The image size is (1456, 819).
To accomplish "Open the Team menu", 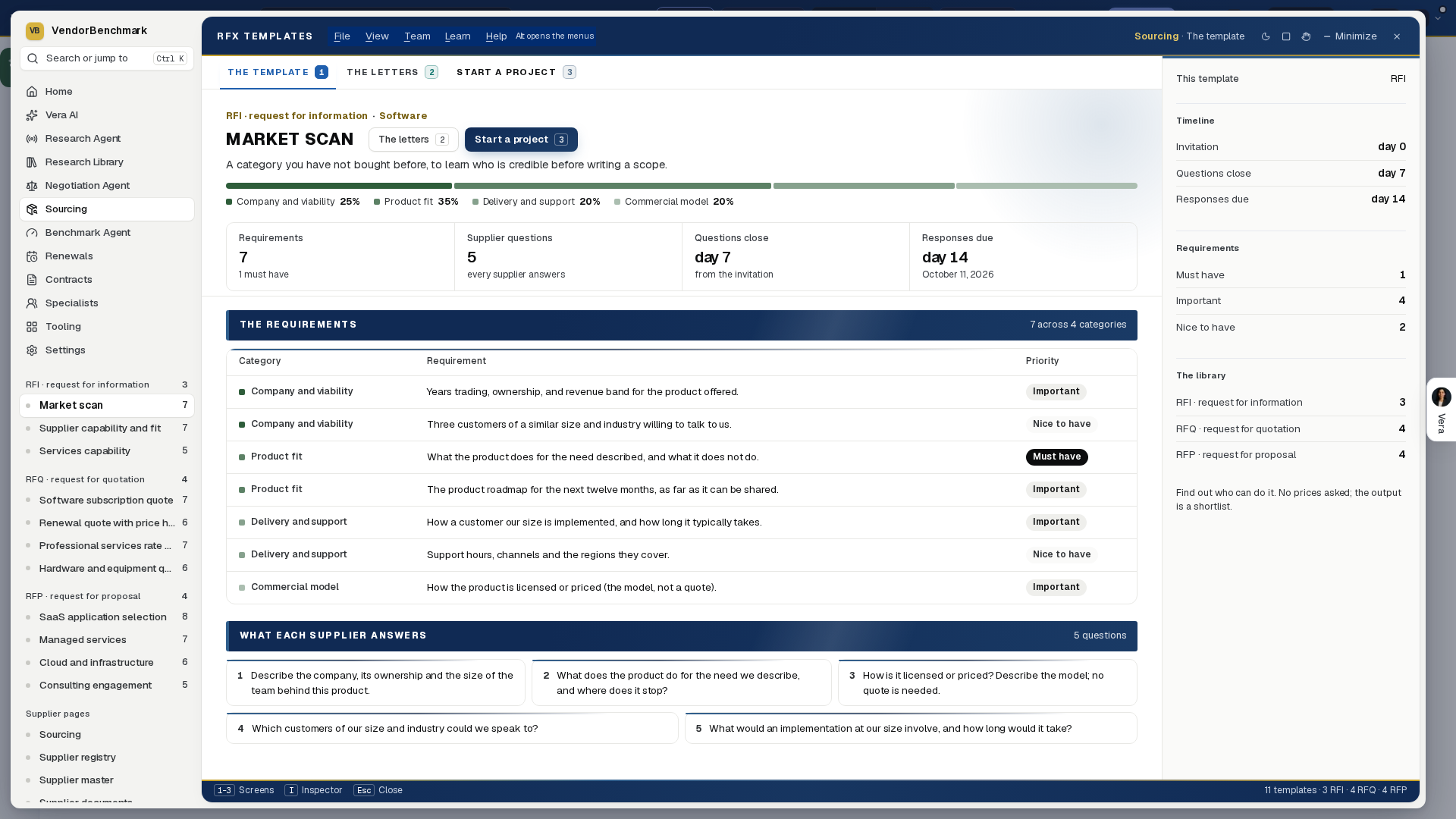I will (x=417, y=36).
